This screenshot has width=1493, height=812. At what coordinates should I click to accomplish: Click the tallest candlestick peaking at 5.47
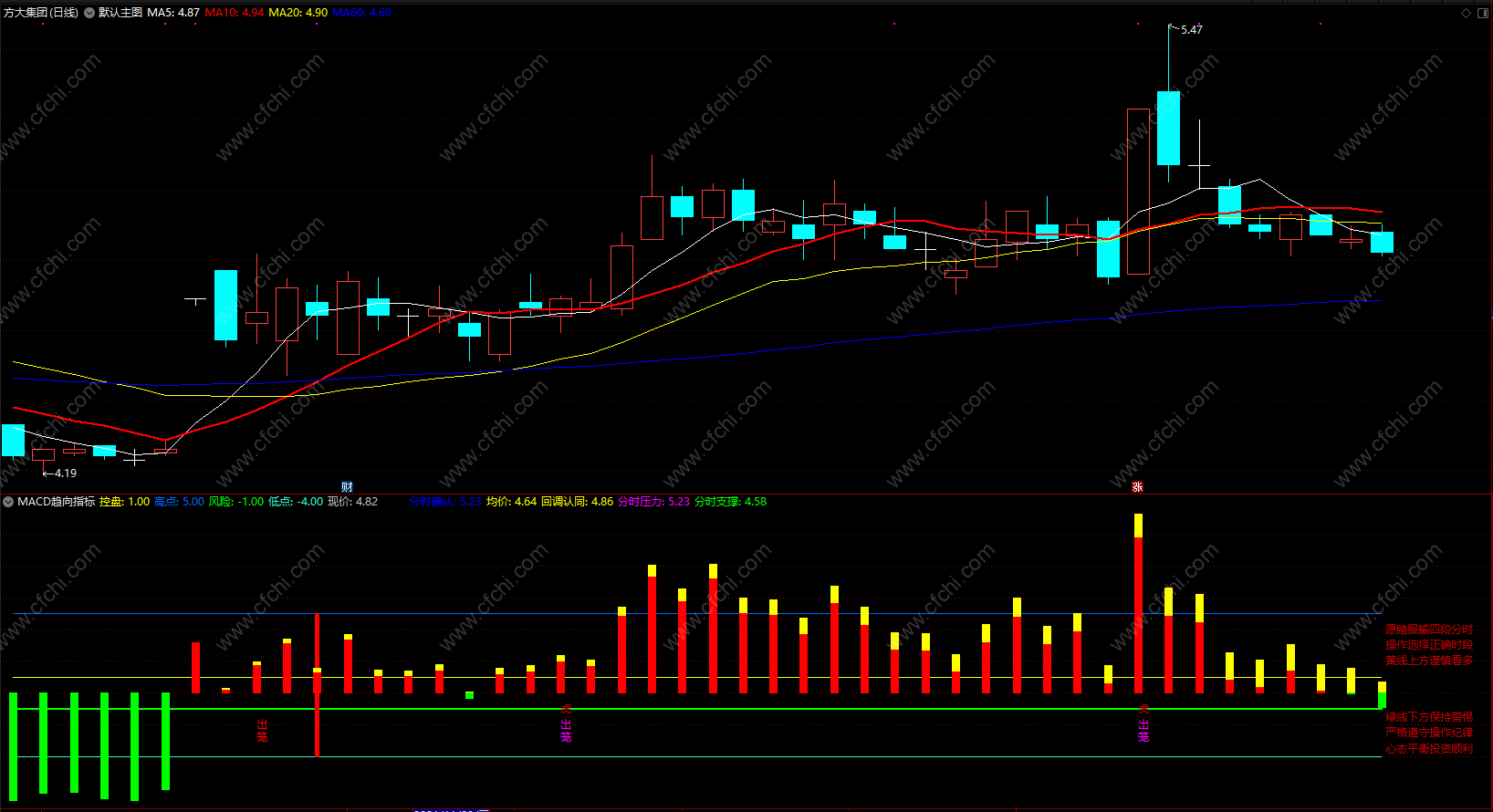pyautogui.click(x=1168, y=128)
